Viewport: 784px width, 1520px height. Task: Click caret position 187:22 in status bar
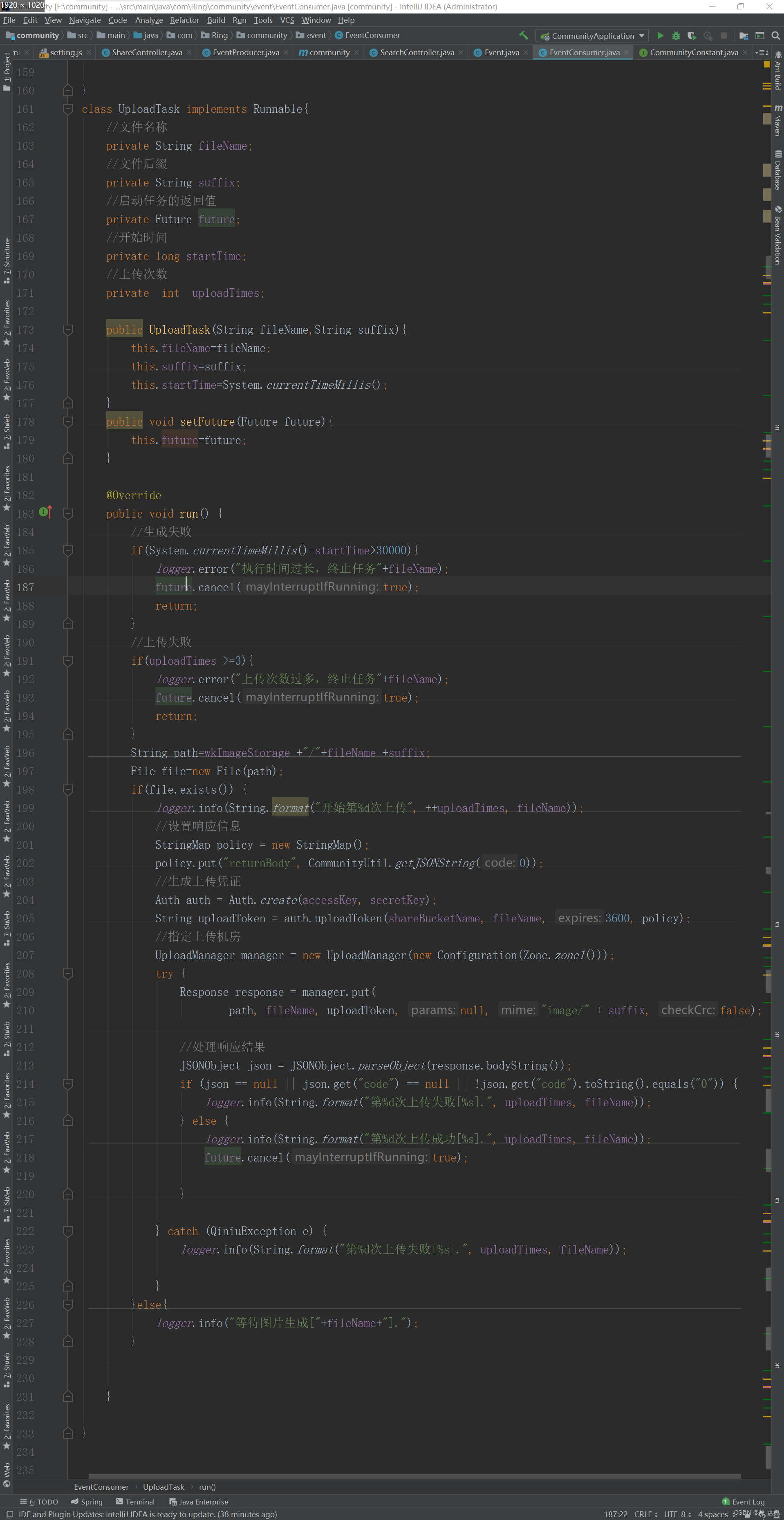[615, 1514]
